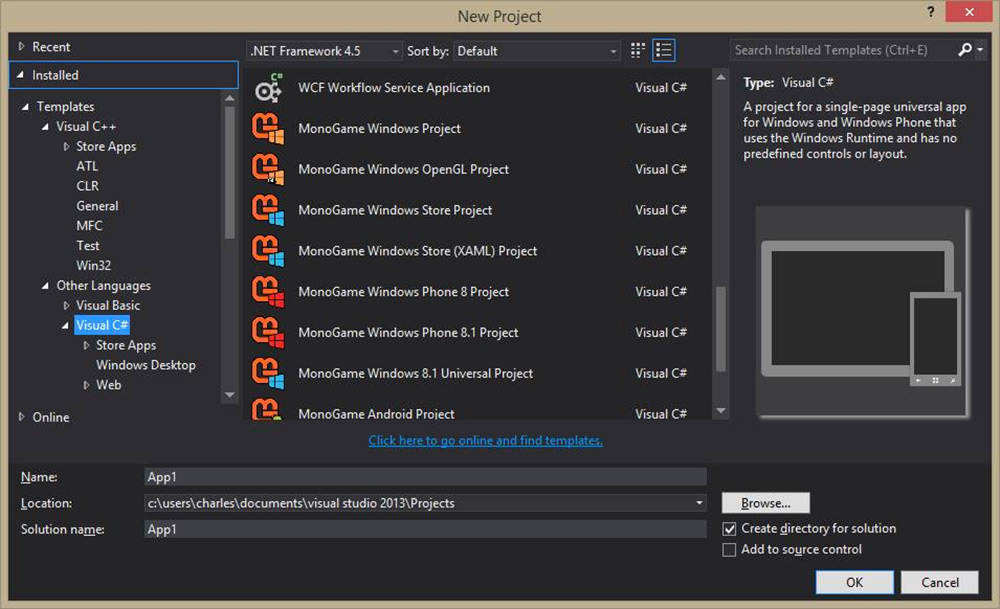Click the MonoGame Windows Store (XAML) Project icon

tap(268, 251)
